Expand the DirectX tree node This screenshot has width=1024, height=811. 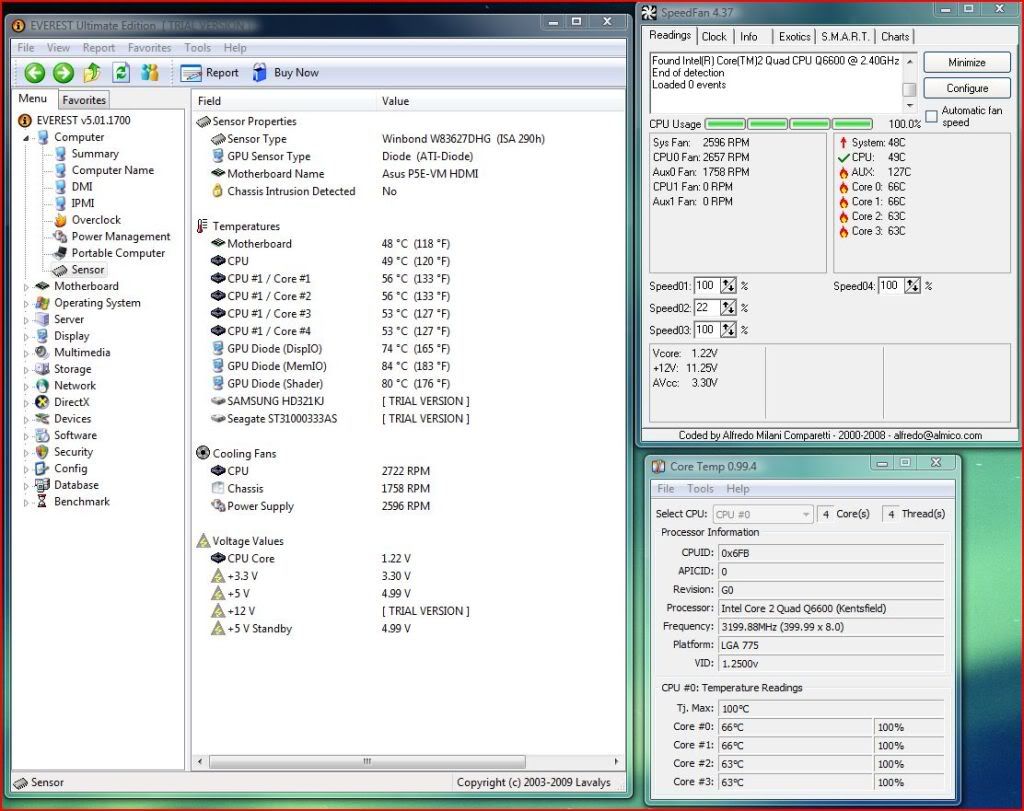(26, 403)
